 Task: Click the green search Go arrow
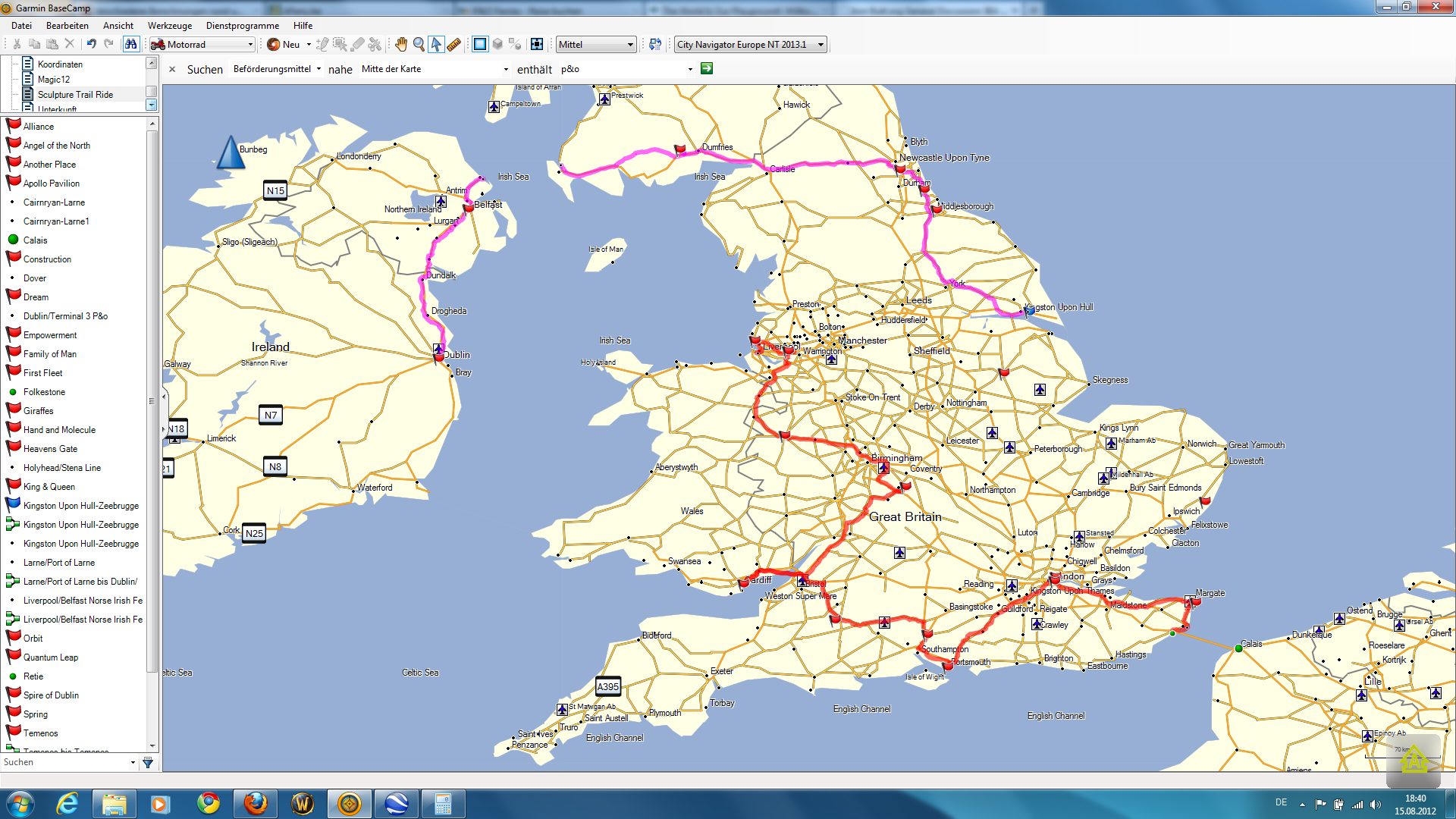coord(707,69)
